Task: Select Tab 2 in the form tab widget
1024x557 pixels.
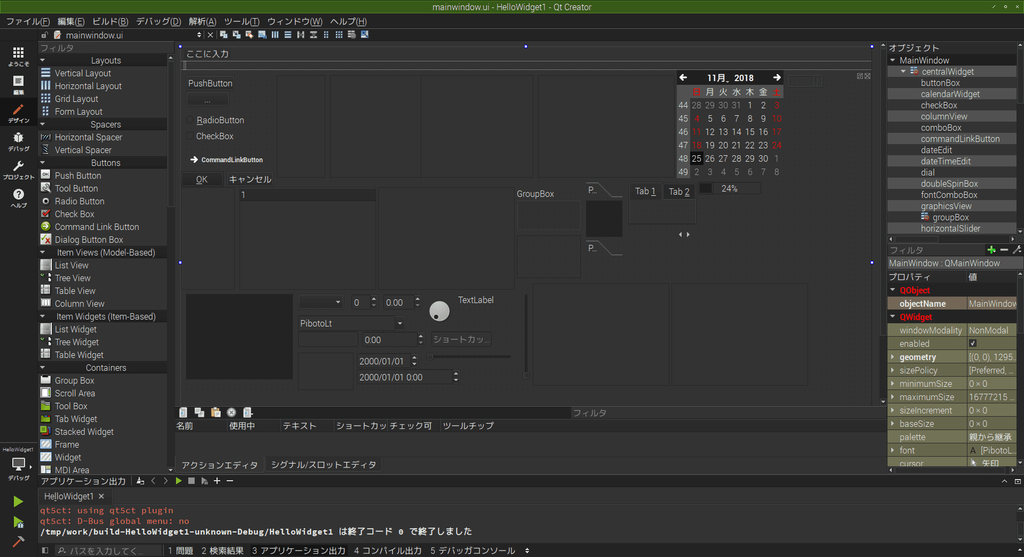Action: click(679, 191)
